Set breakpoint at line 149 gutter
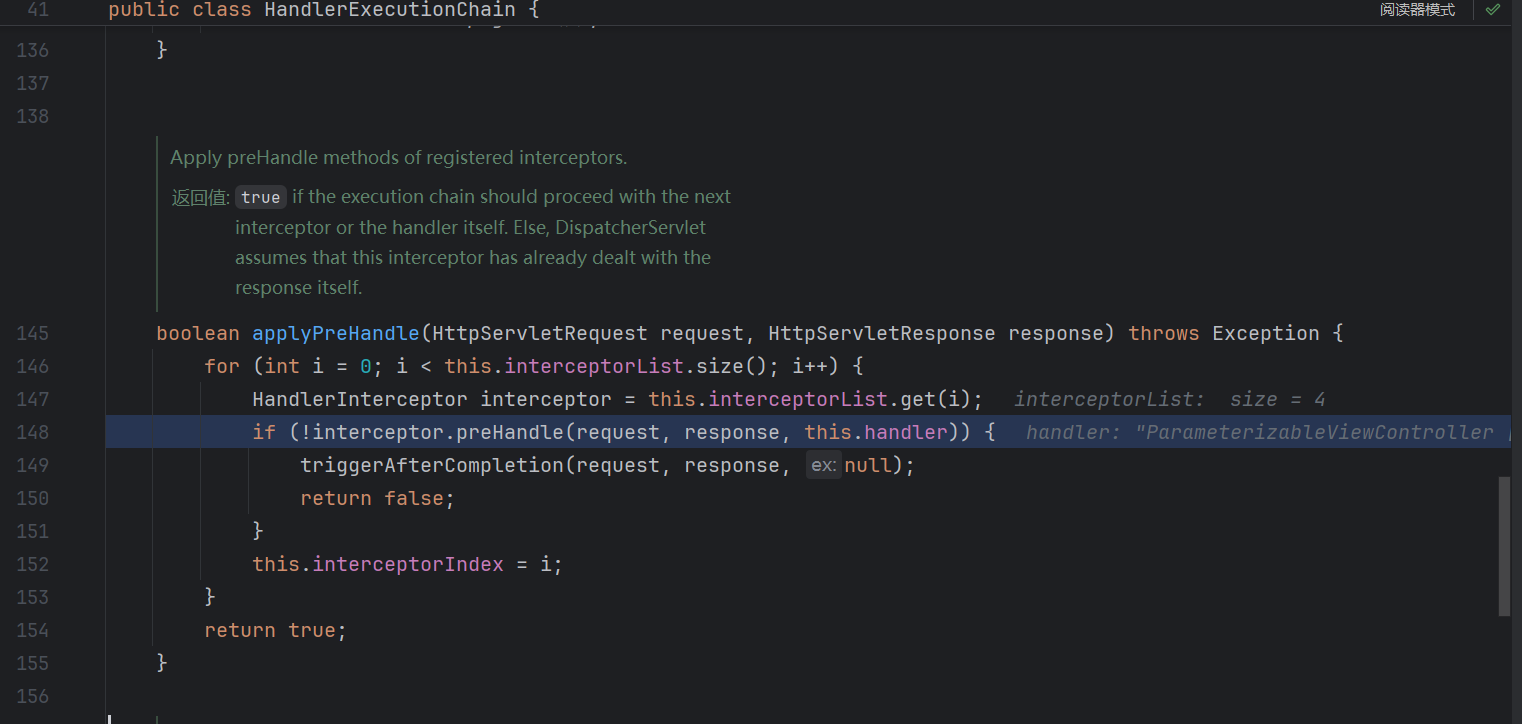Viewport: 1522px width, 724px height. (32, 465)
